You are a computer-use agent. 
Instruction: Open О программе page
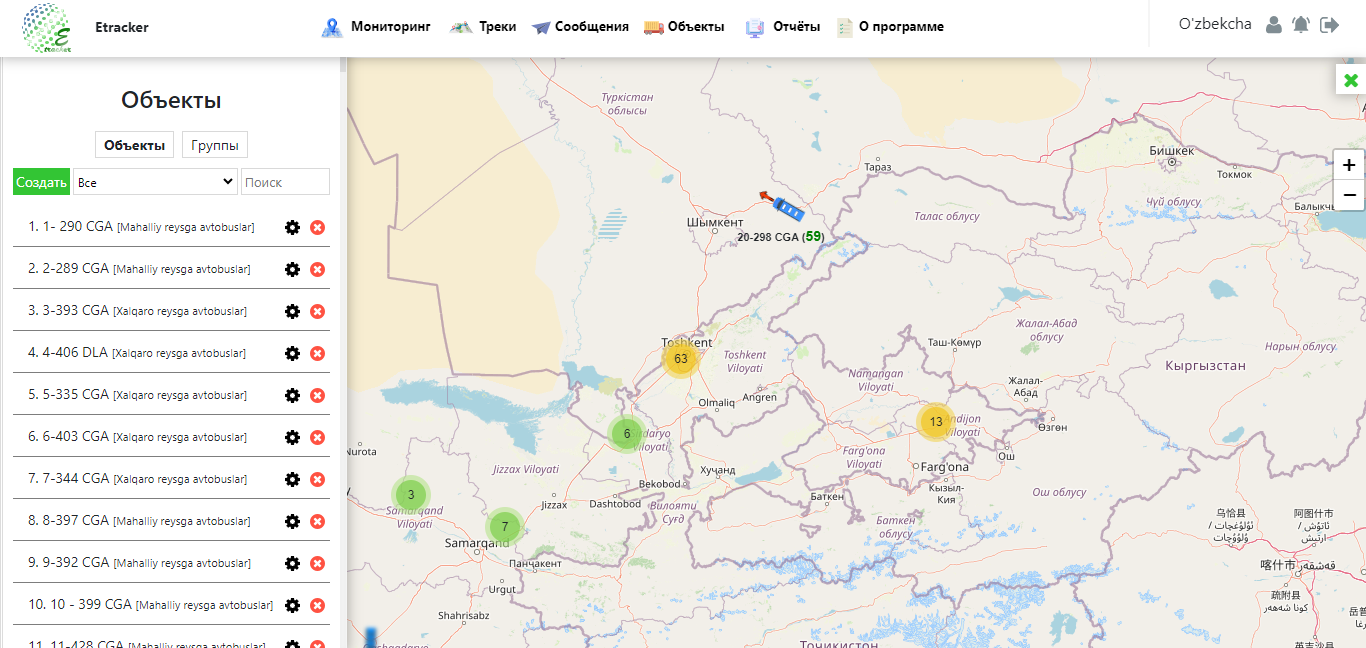tap(890, 27)
